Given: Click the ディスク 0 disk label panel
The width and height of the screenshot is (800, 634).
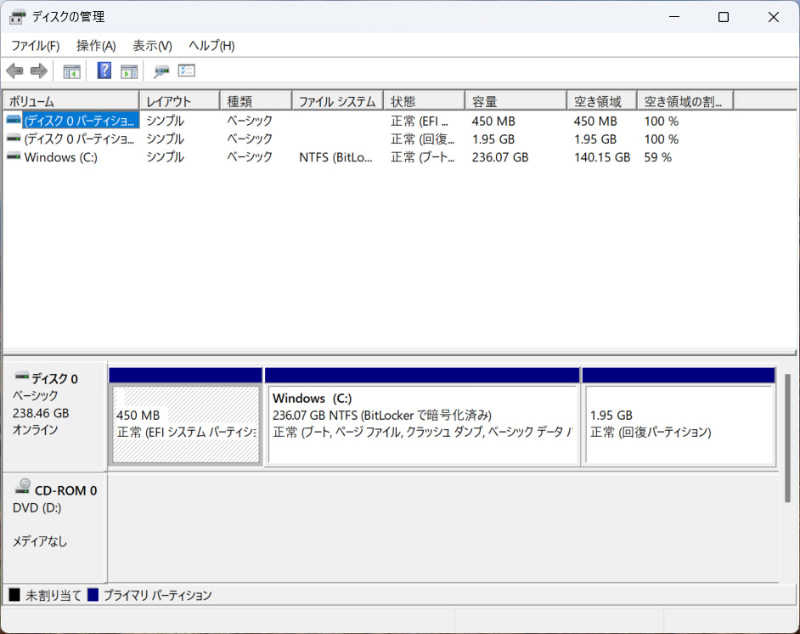Looking at the screenshot, I should coord(55,416).
